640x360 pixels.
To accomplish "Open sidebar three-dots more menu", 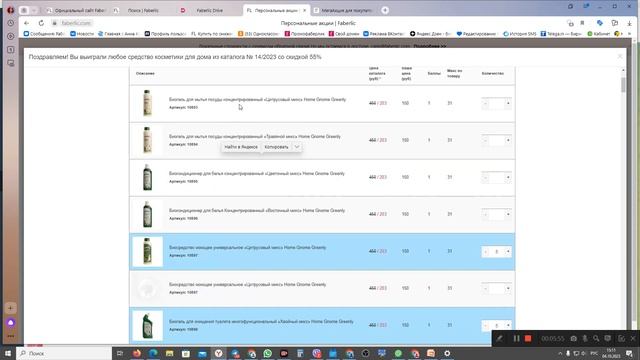I will (11, 336).
